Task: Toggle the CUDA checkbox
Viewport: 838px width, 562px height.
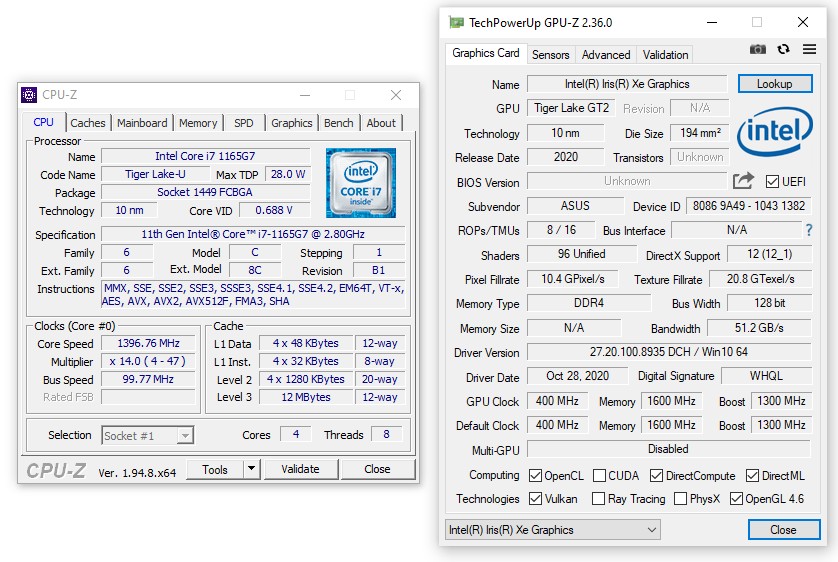Action: pyautogui.click(x=600, y=475)
